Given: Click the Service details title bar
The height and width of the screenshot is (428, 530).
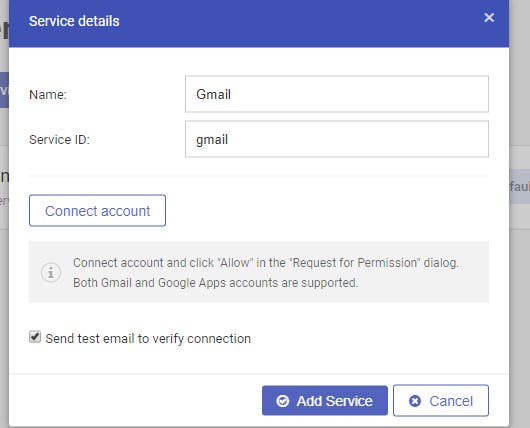Looking at the screenshot, I should pyautogui.click(x=259, y=22).
